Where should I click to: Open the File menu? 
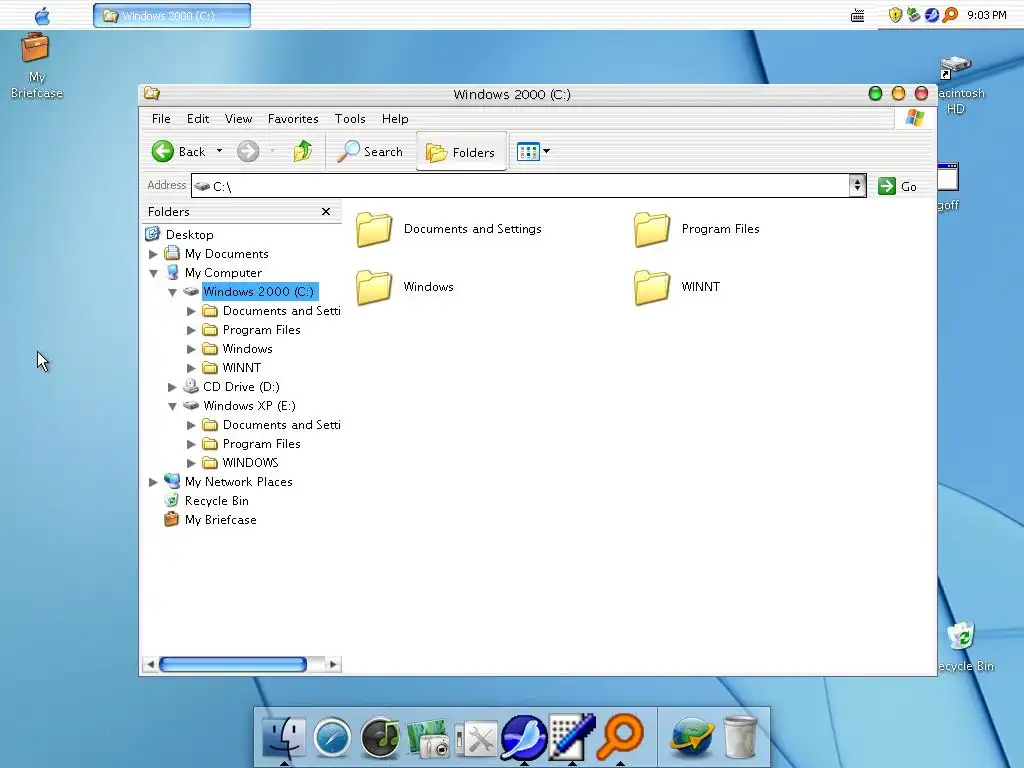pos(161,119)
